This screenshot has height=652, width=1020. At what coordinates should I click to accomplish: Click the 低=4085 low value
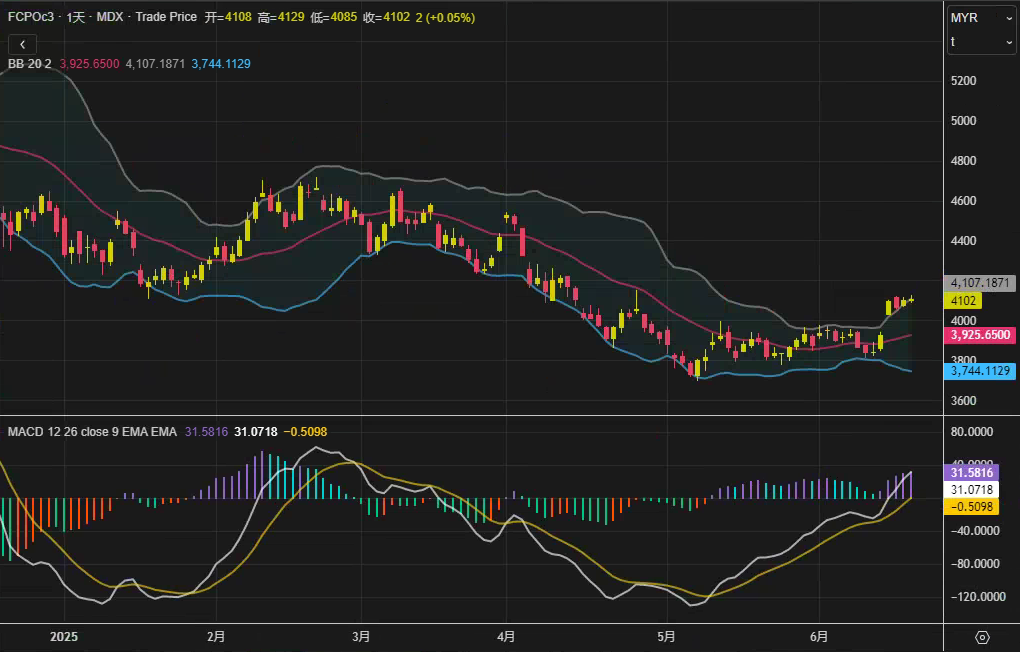point(334,17)
